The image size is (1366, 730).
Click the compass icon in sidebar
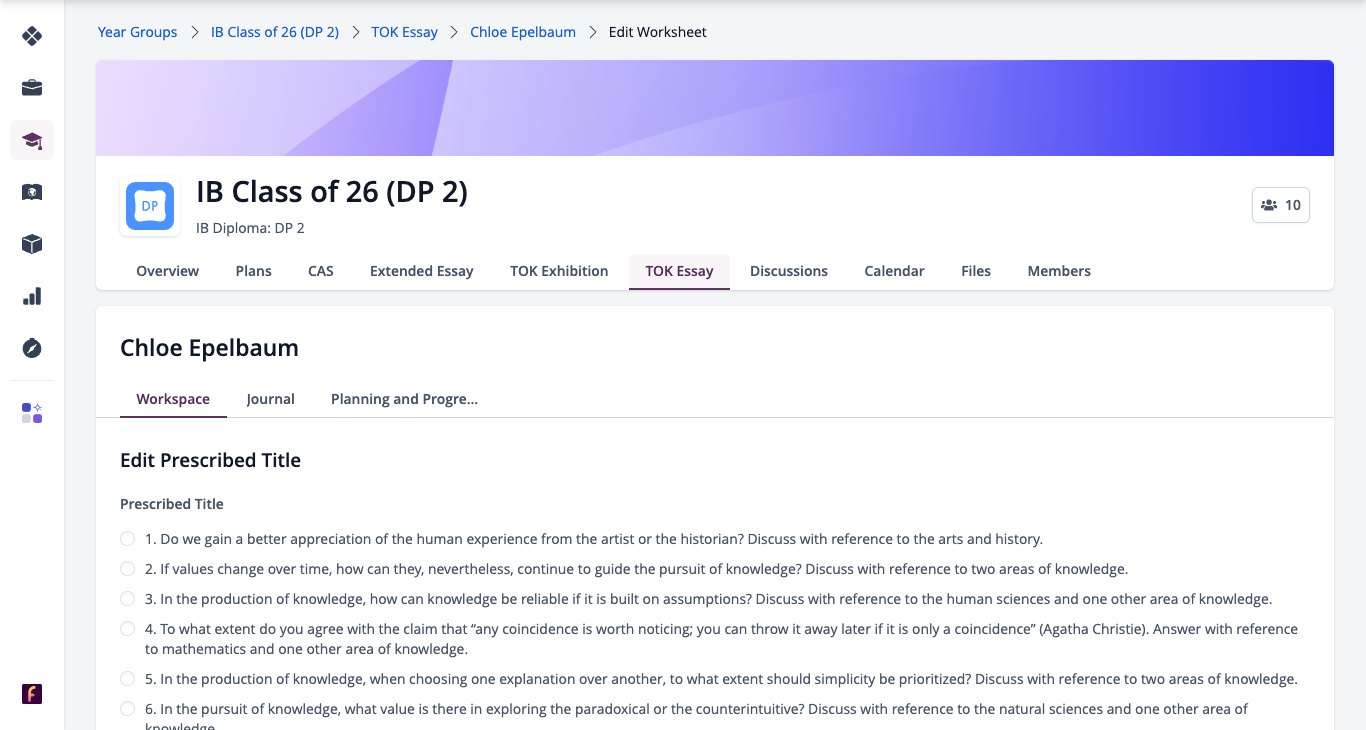(x=32, y=348)
